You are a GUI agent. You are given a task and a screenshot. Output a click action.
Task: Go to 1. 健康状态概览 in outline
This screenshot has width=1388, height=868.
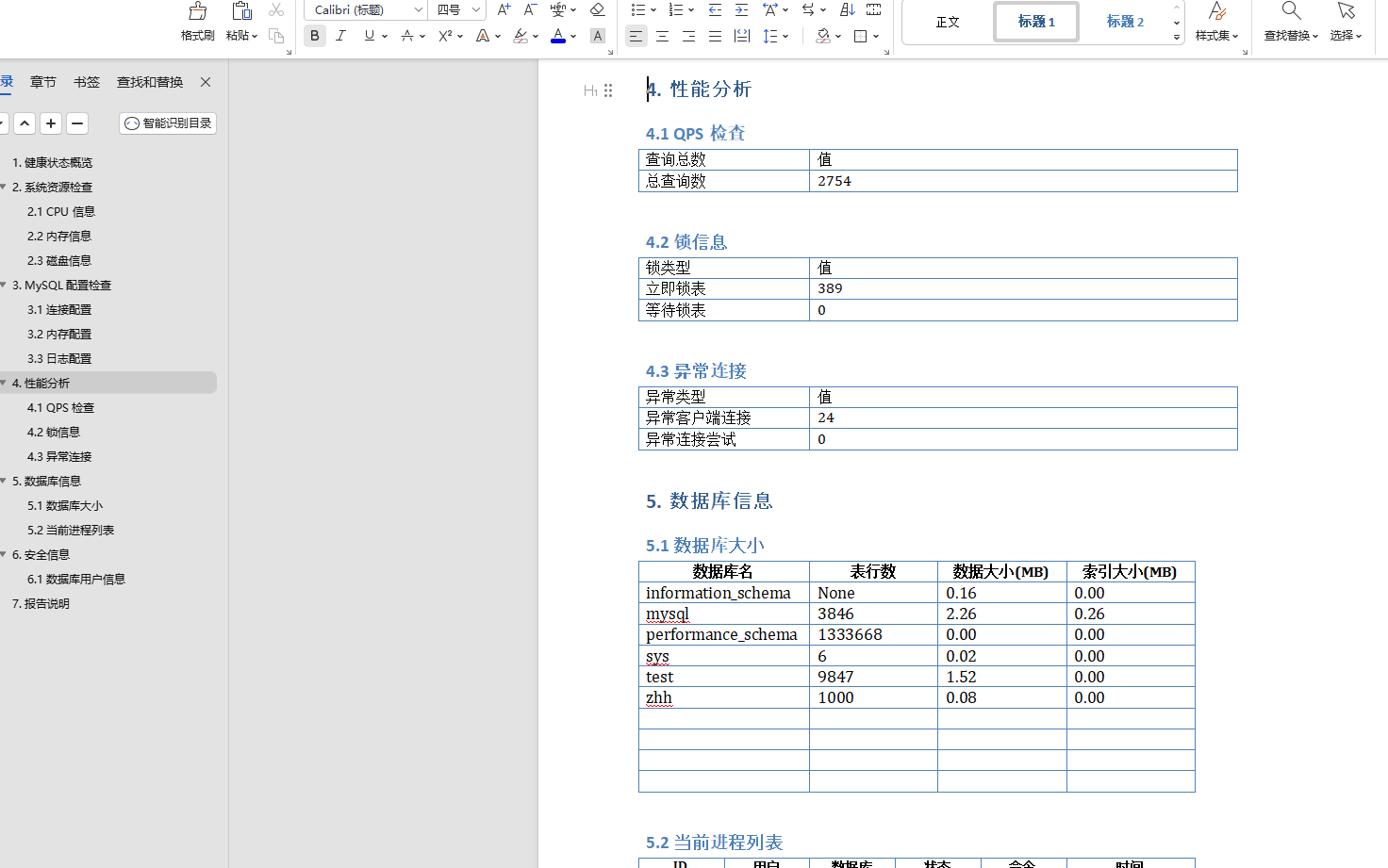click(52, 163)
